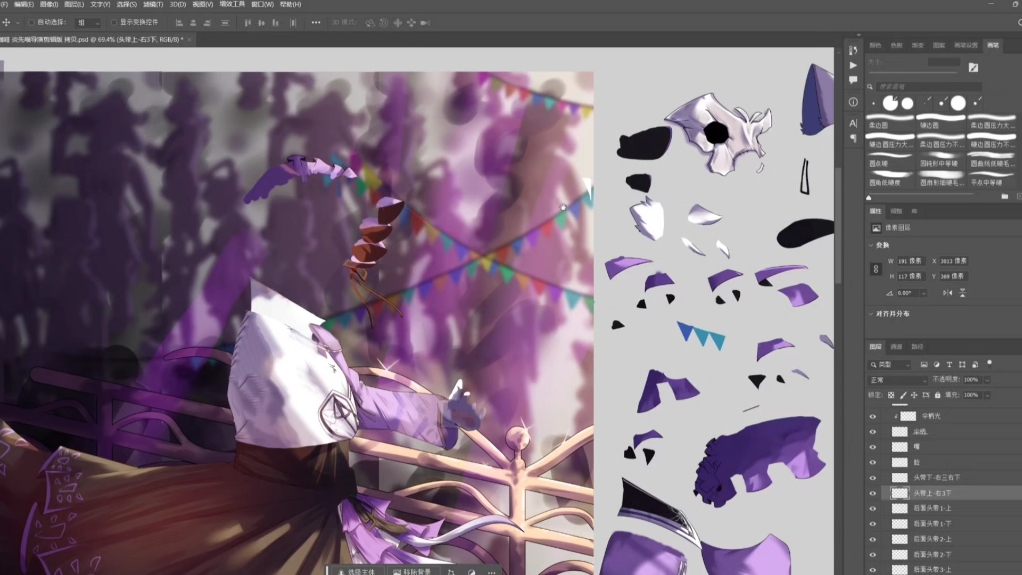The width and height of the screenshot is (1022, 575).
Task: Open the layer filter 类型 dropdown
Action: click(890, 364)
